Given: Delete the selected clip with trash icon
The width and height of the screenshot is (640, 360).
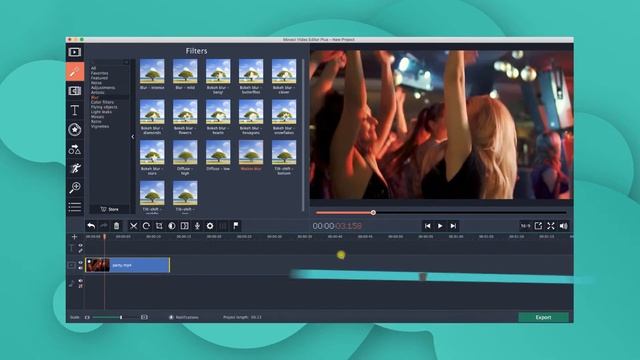Looking at the screenshot, I should click(x=116, y=226).
